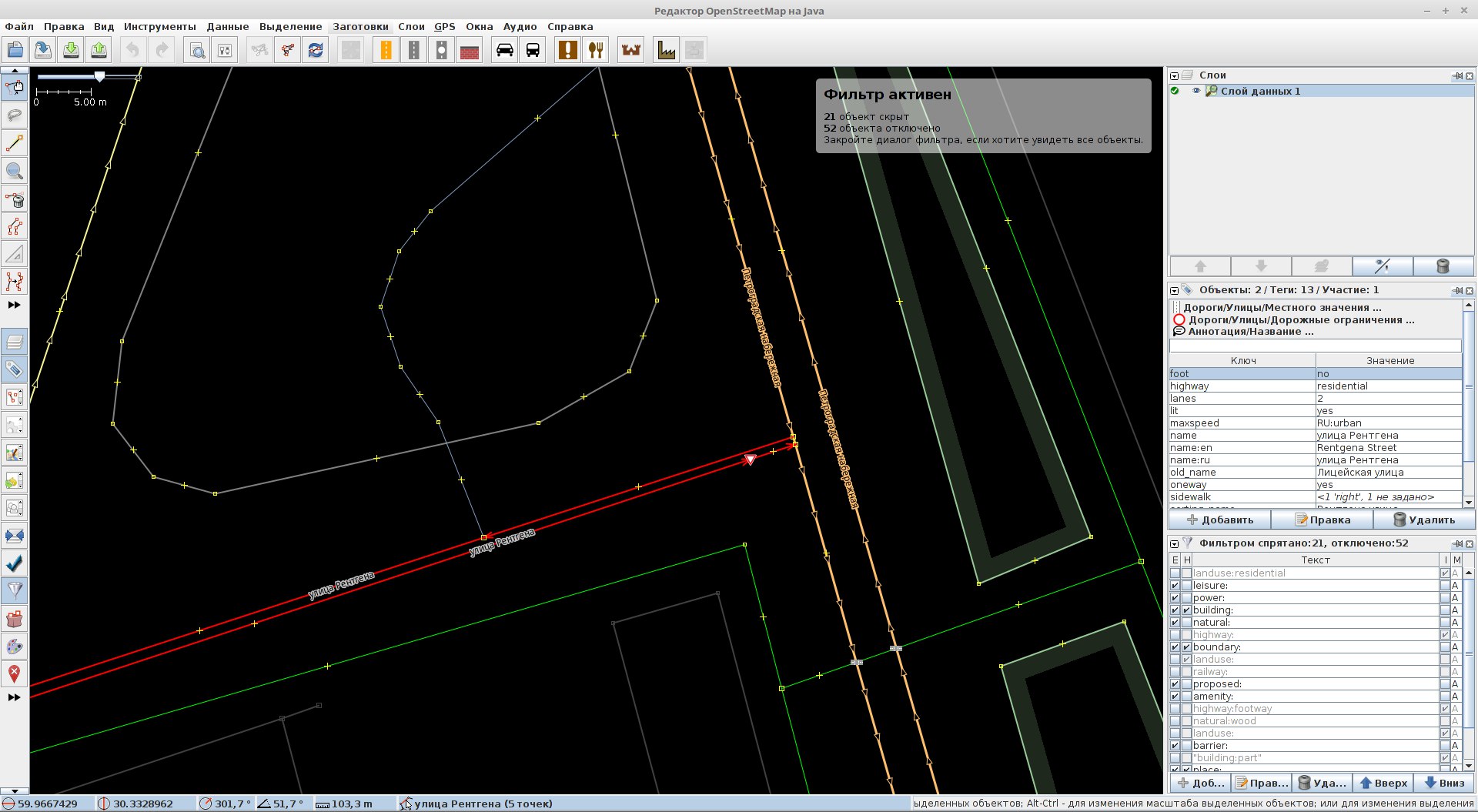Toggle the Filter dialog sidebar icon
Screen dimensions: 1478x812
pyautogui.click(x=15, y=591)
